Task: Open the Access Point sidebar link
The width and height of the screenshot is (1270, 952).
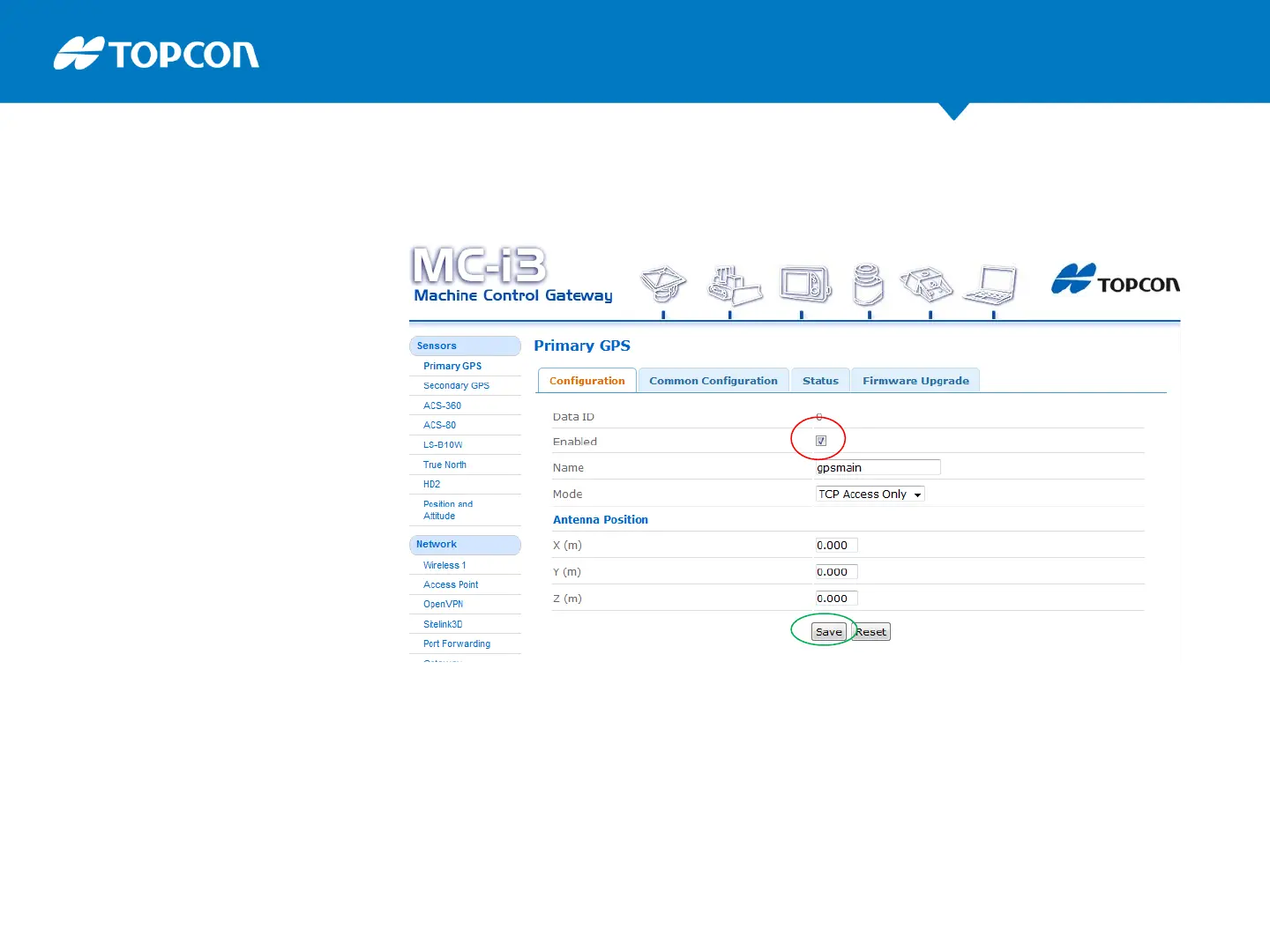Action: pos(451,584)
